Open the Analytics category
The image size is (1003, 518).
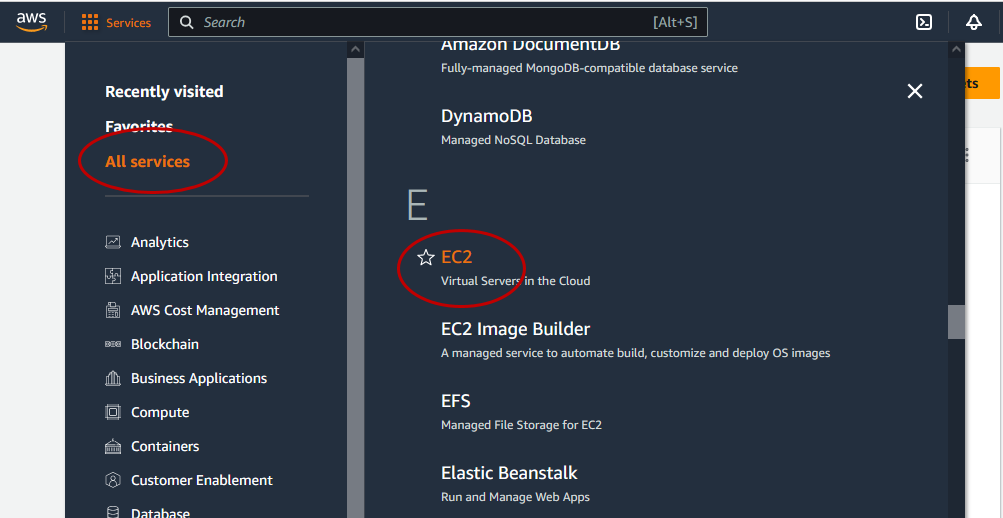coord(160,242)
